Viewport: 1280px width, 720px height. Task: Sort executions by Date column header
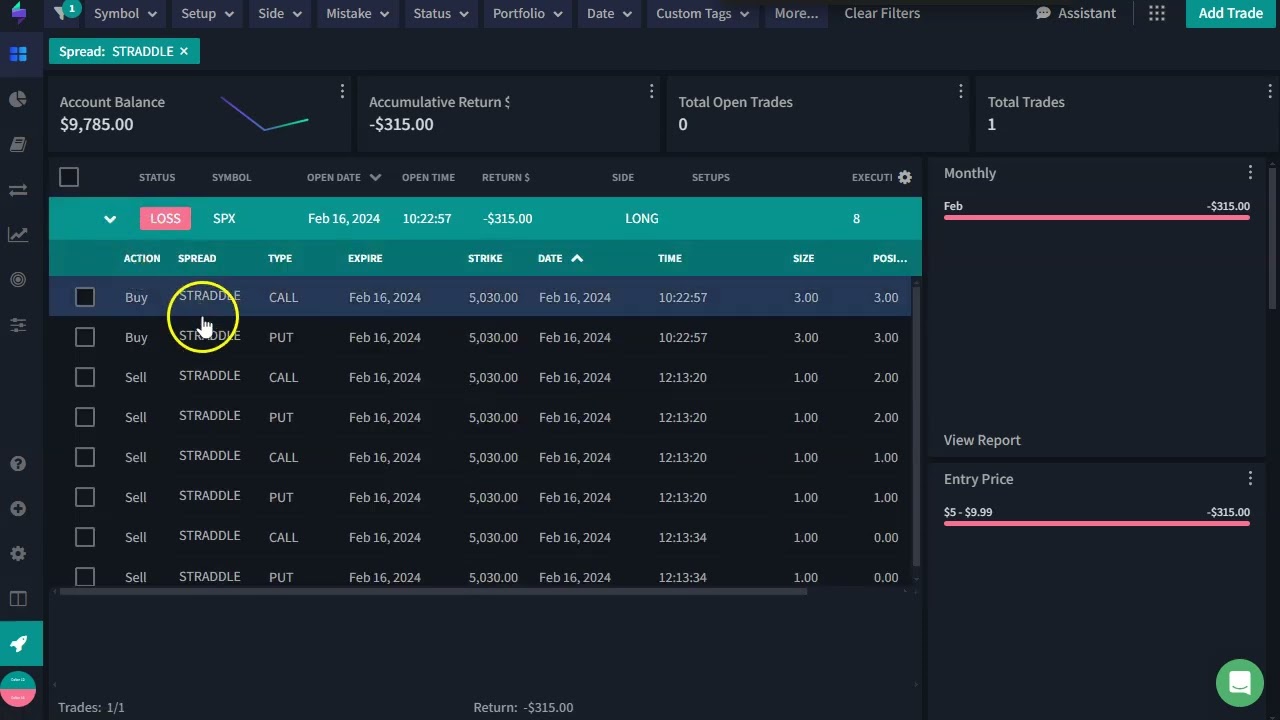click(x=560, y=258)
